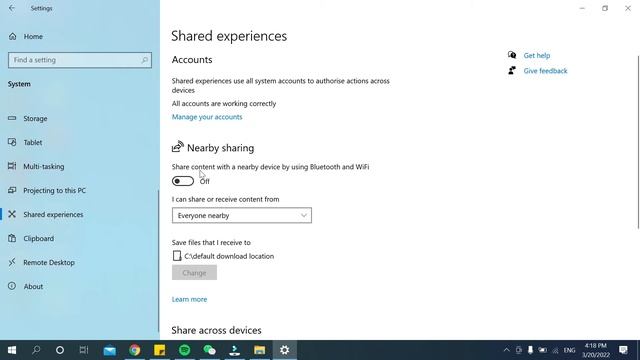Open the Everyone nearby dropdown

(x=242, y=216)
